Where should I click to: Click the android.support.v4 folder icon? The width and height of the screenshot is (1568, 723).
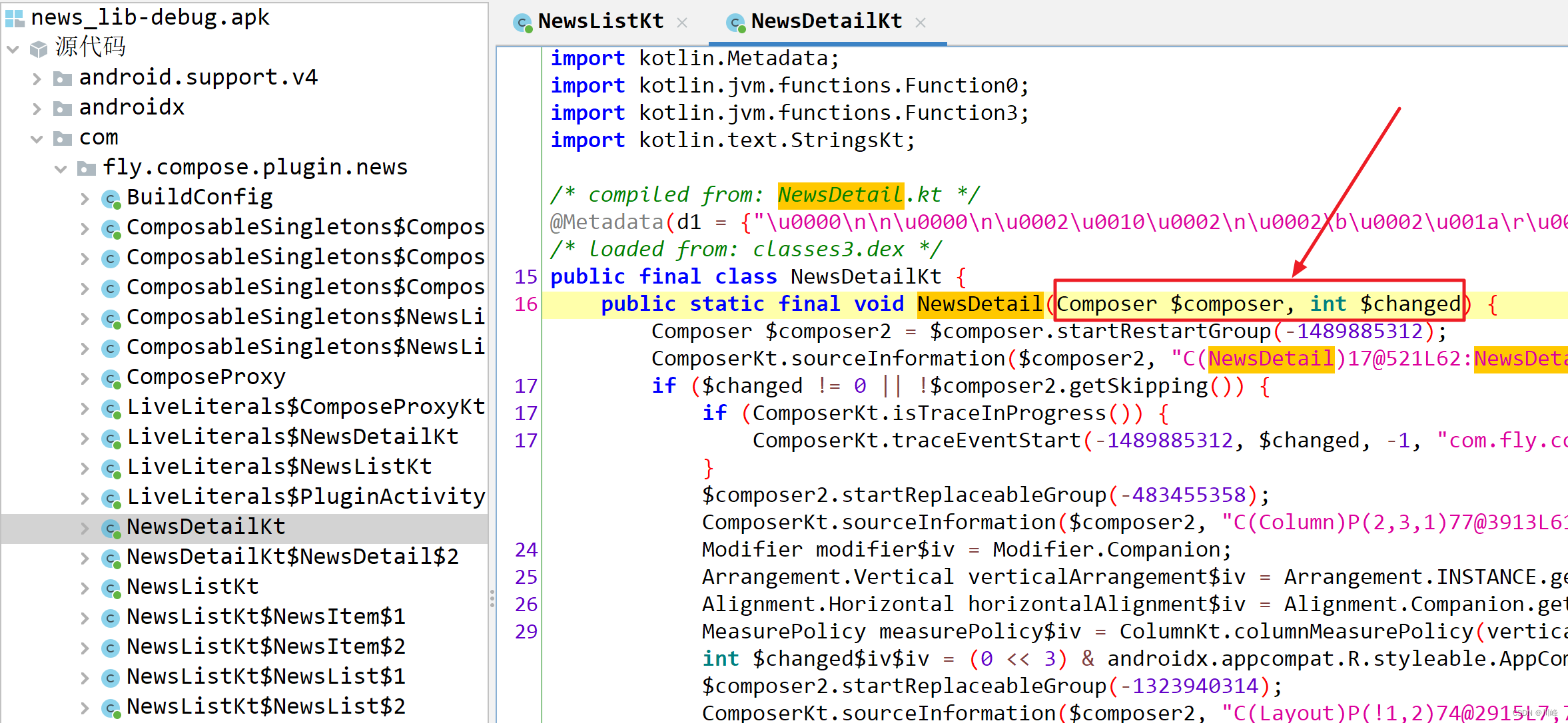point(62,79)
